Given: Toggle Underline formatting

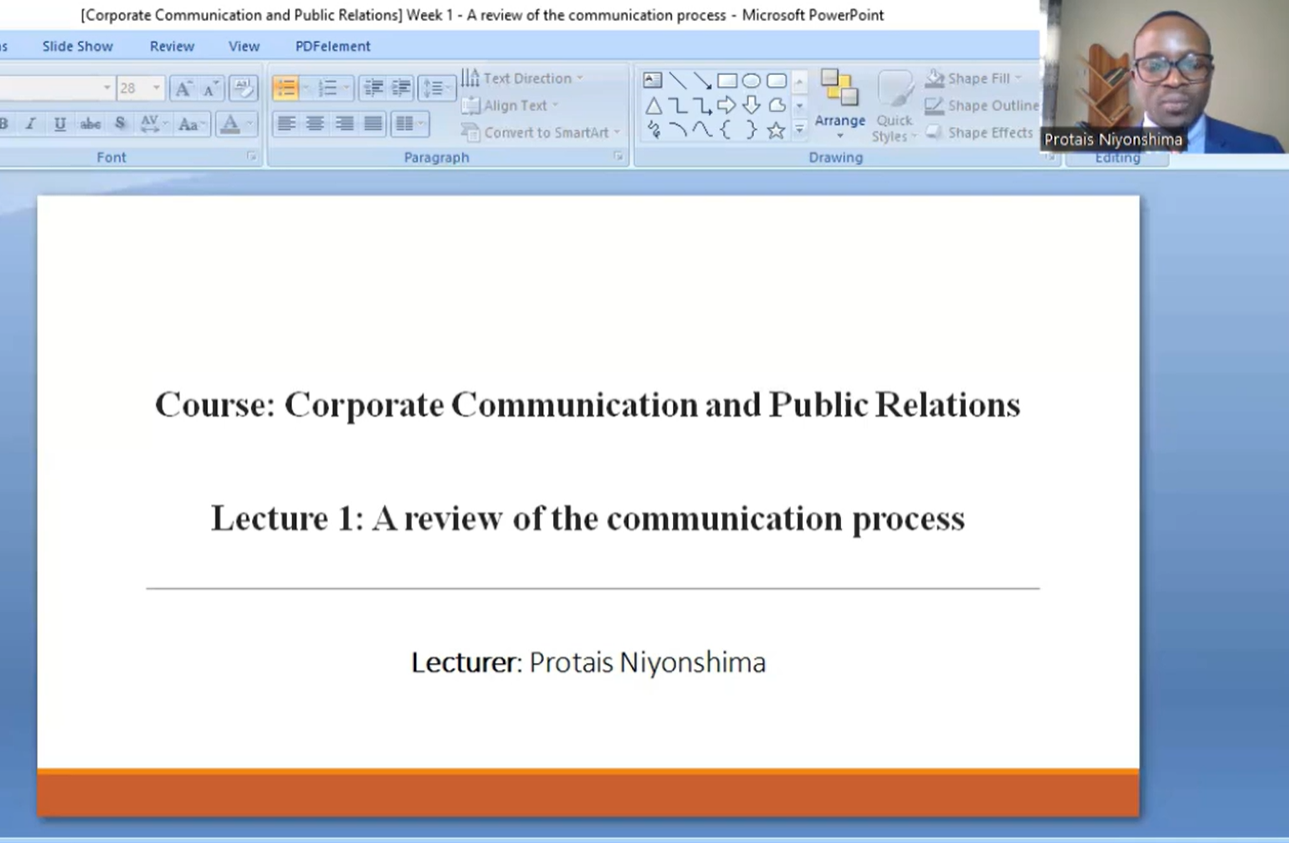Looking at the screenshot, I should pyautogui.click(x=60, y=124).
